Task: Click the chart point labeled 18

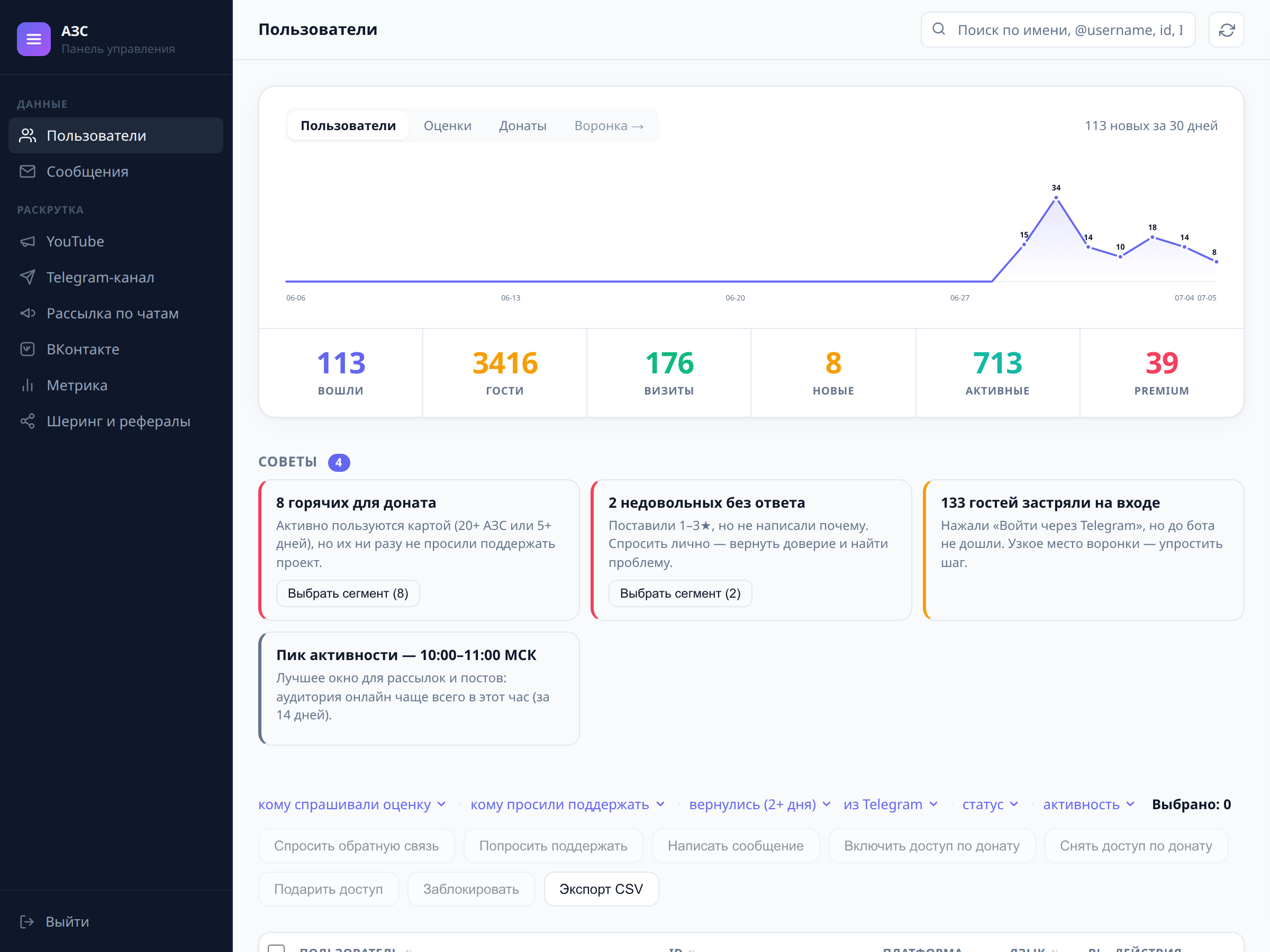Action: (x=1153, y=237)
